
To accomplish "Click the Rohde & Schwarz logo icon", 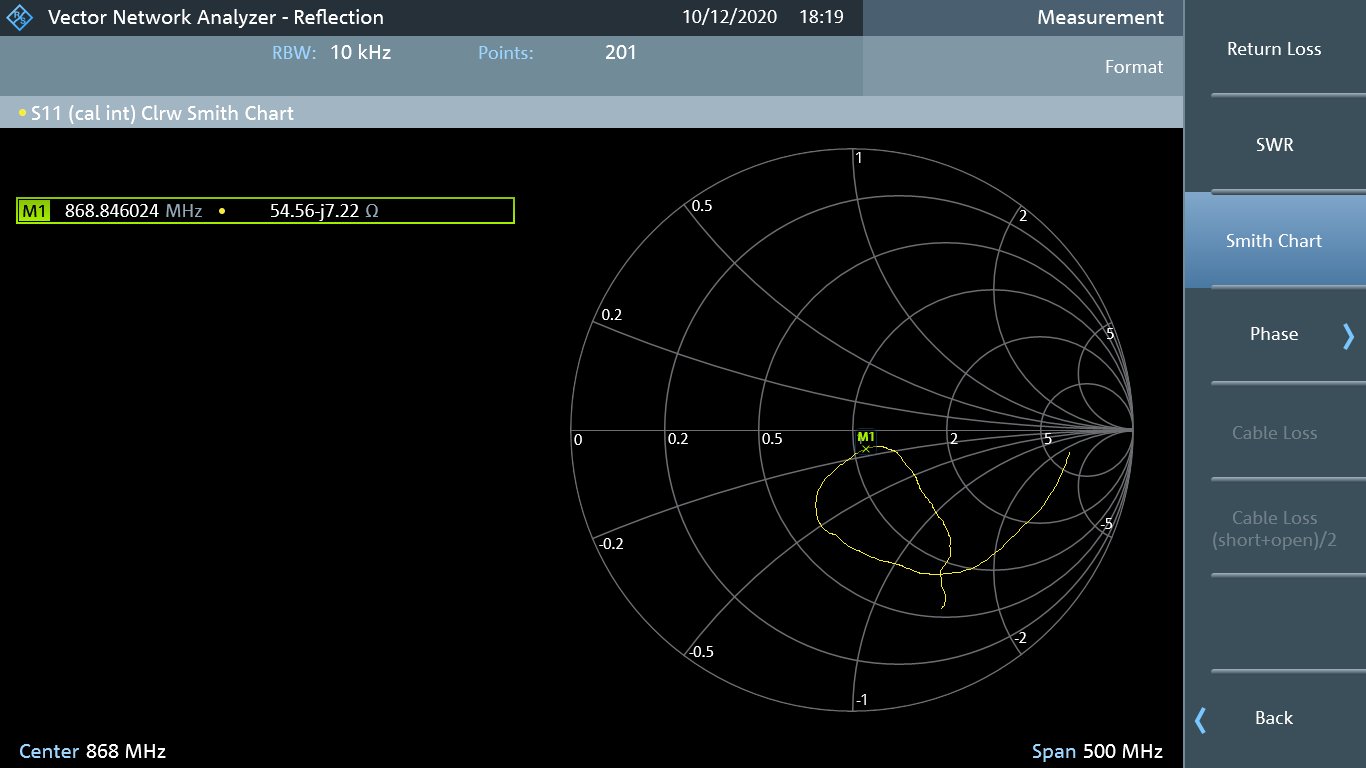I will point(18,17).
